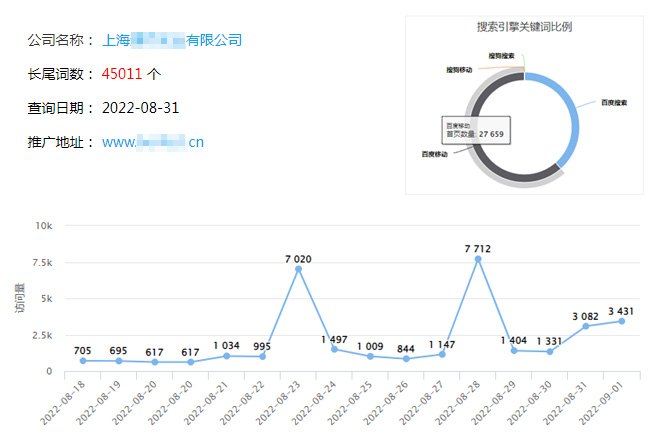Select the 3 082 data point
Screen dimensions: 660x440
coord(586,326)
